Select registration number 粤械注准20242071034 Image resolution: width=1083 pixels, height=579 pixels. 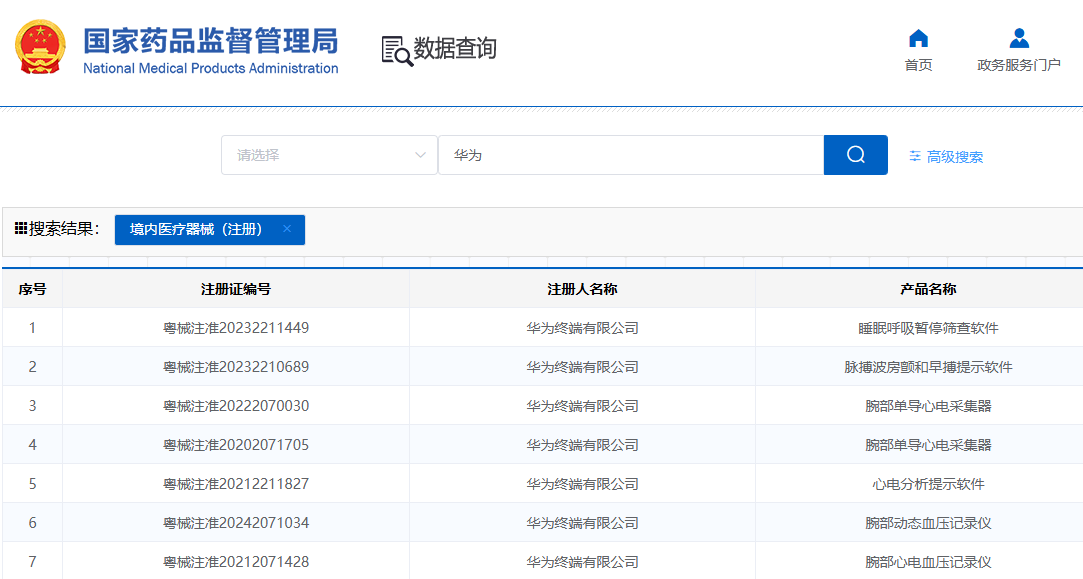pyautogui.click(x=236, y=523)
